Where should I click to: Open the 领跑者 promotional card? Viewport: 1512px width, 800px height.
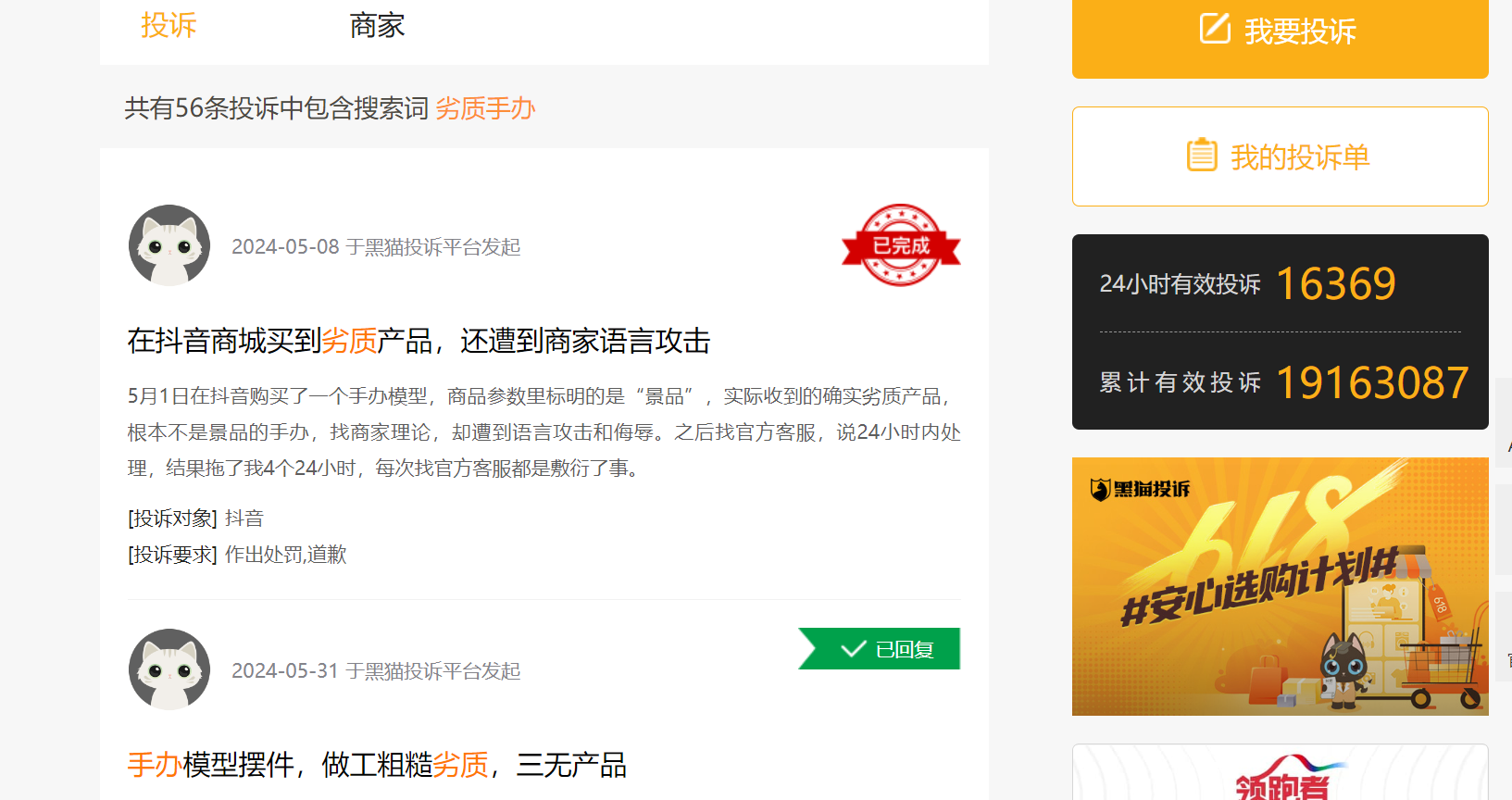click(x=1280, y=772)
